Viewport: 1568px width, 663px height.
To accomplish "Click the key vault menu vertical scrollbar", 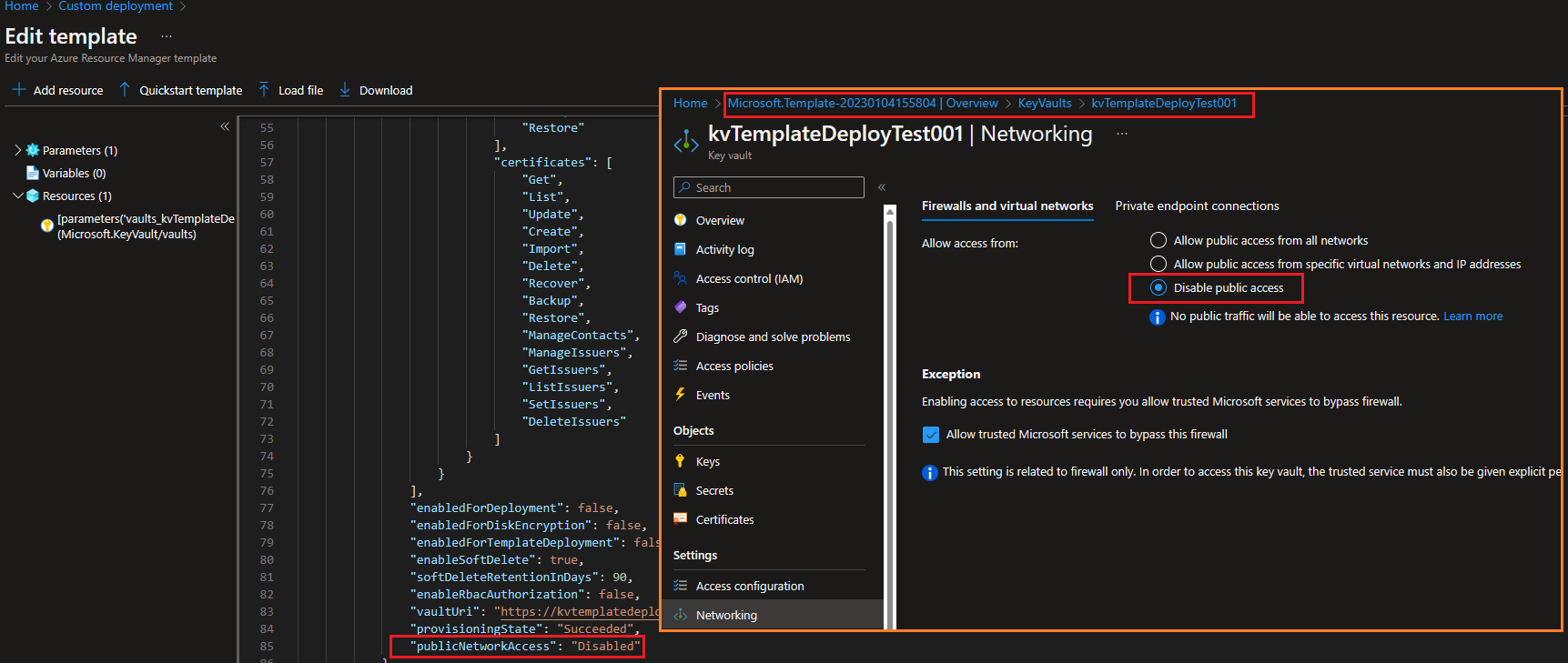I will tap(890, 418).
